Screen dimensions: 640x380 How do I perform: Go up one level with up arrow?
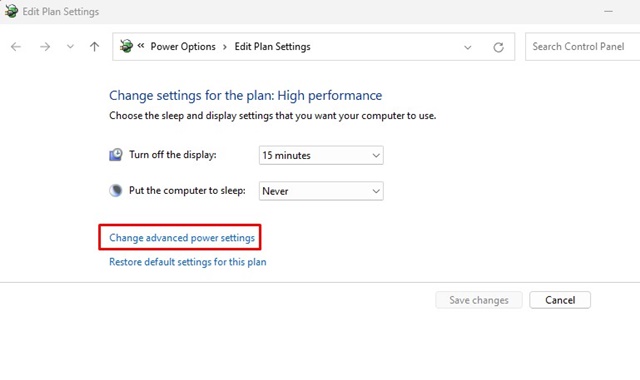click(94, 47)
